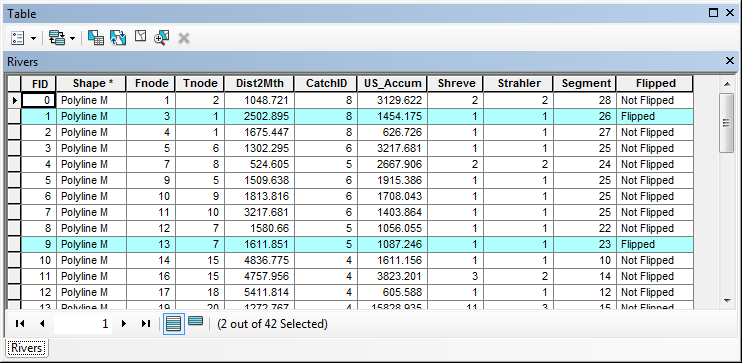Viewport: 742px width, 363px height.
Task: Select row FID 0 via row selector
Action: [x=14, y=100]
